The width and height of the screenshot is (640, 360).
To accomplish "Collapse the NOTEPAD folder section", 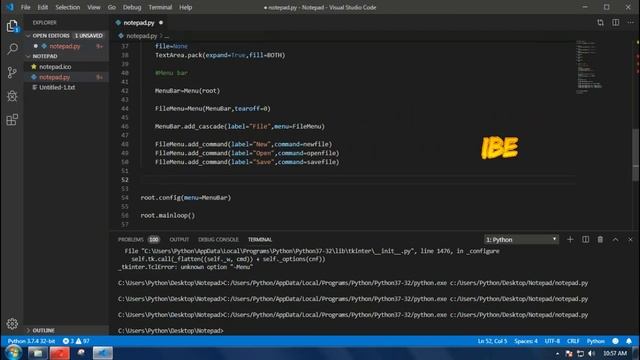I will [67, 56].
